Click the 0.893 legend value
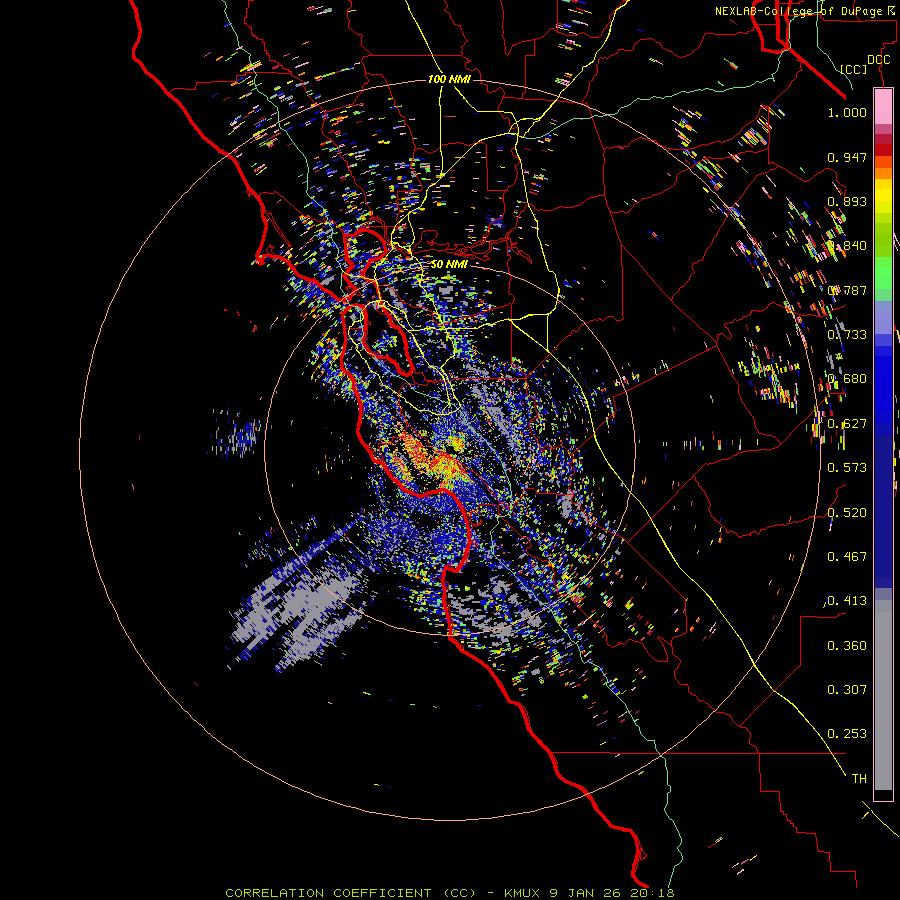This screenshot has width=900, height=900. [x=847, y=201]
